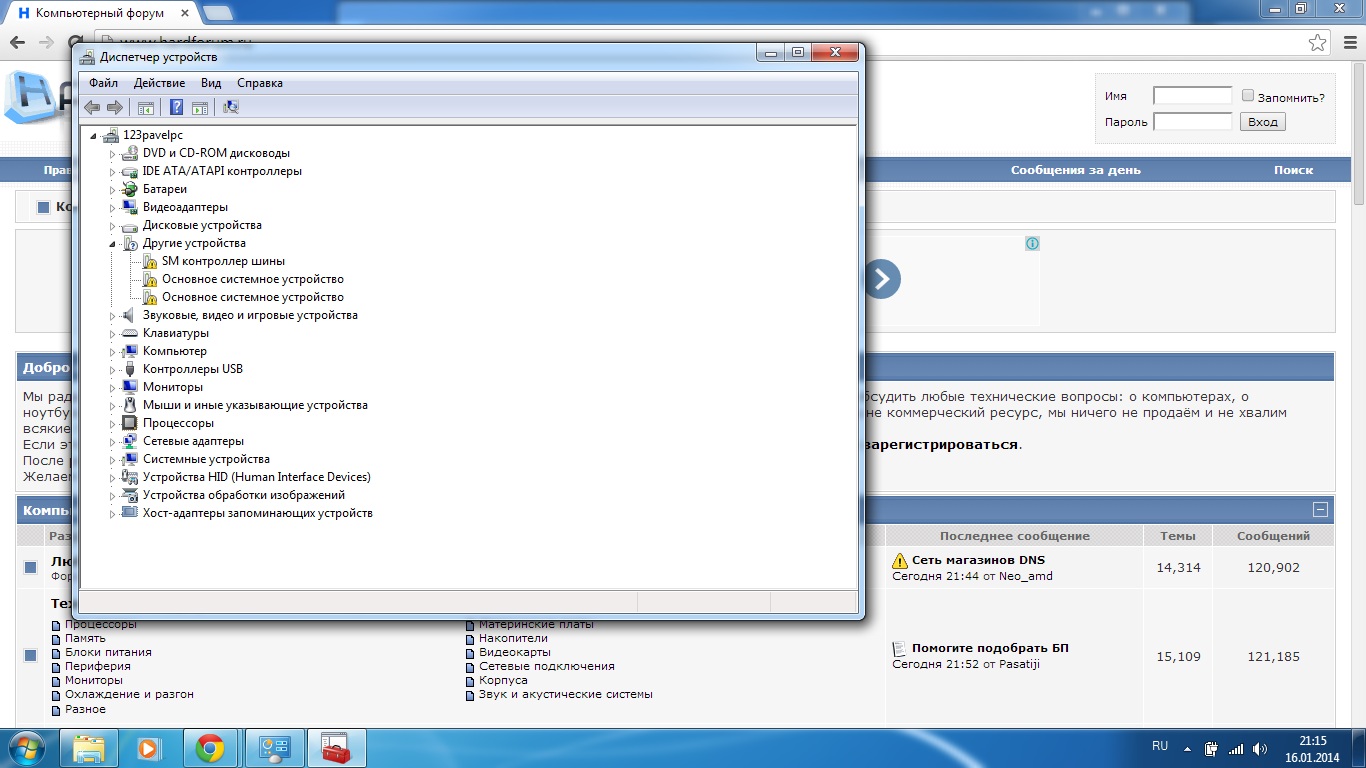Click the Сетевые адаптеры network icon

point(129,441)
